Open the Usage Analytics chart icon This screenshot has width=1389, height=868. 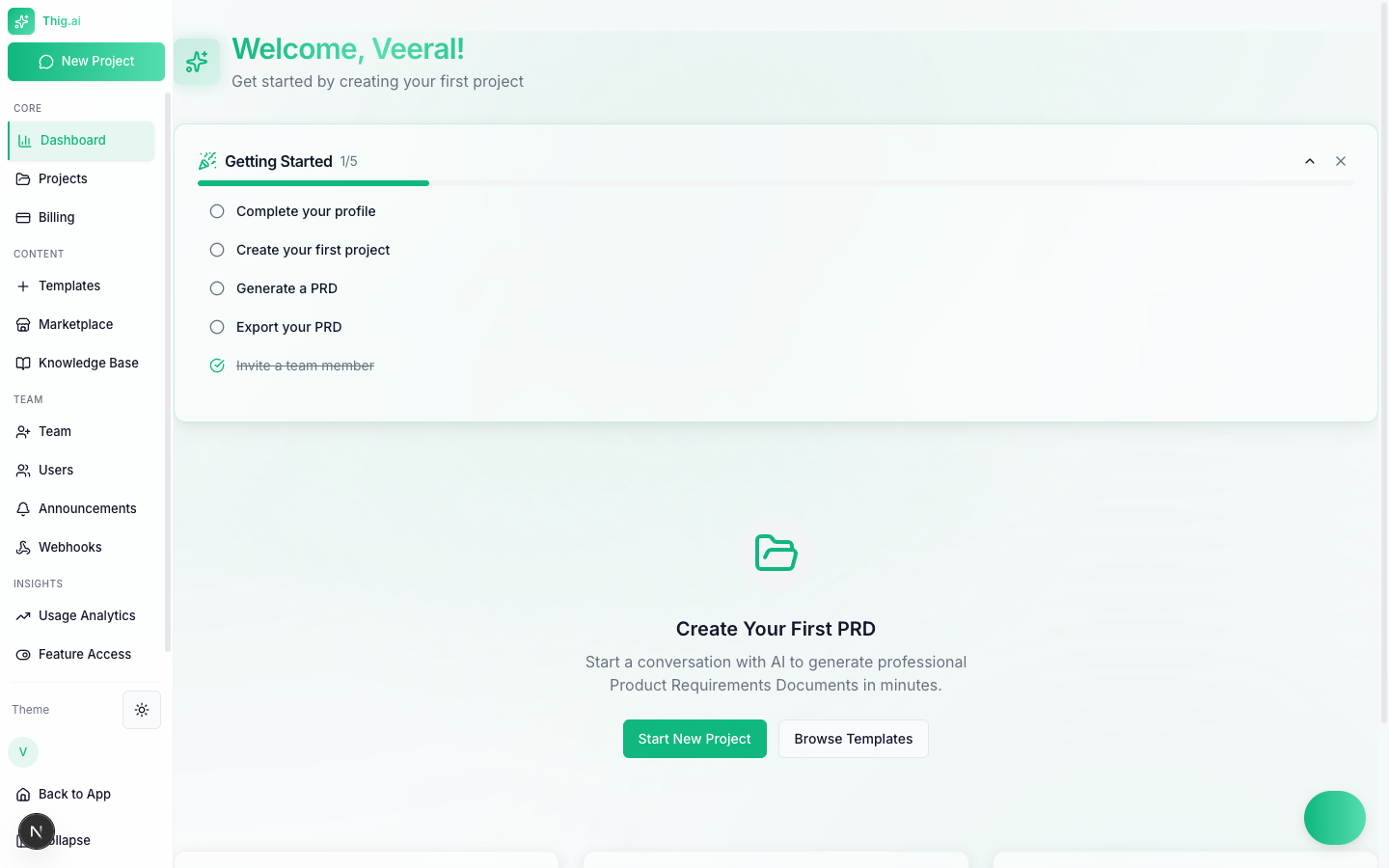(x=23, y=615)
